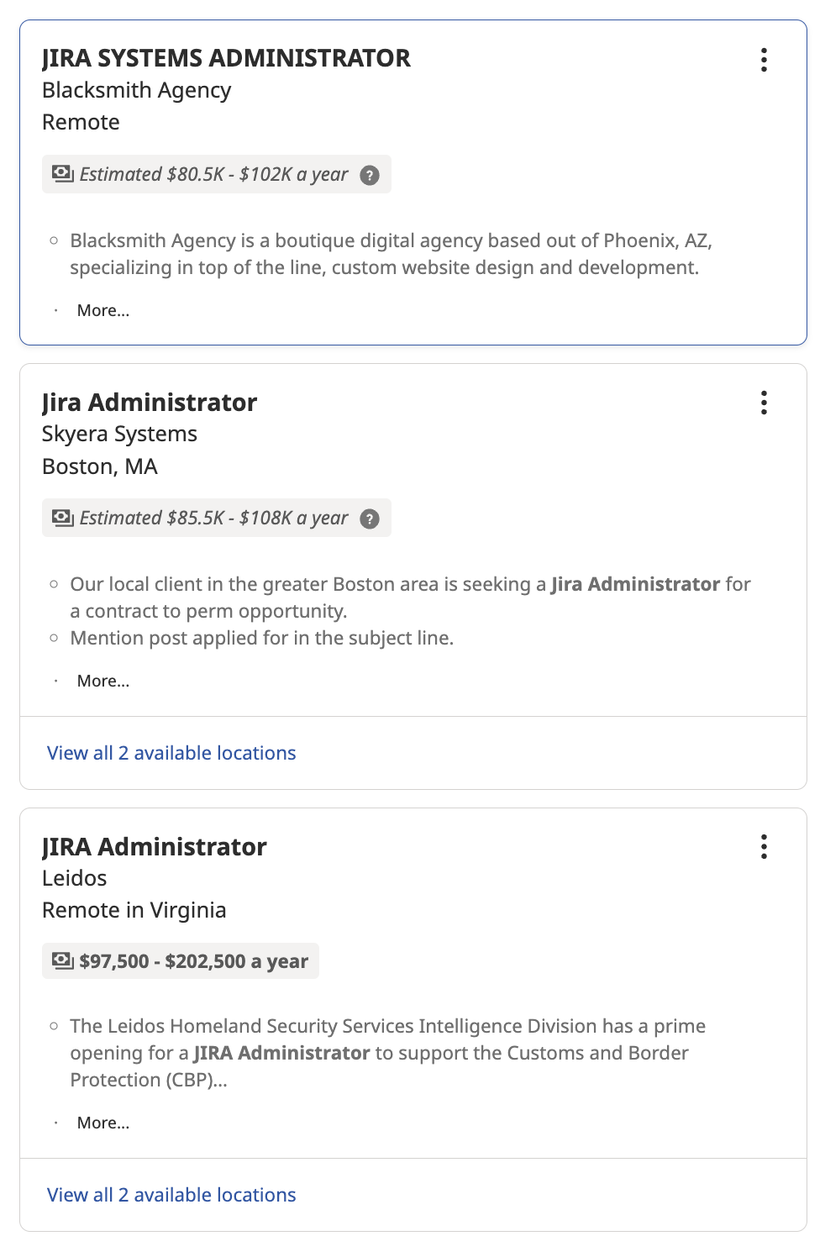Open options menu for Skyera Systems job
The image size is (825, 1237).
point(764,403)
